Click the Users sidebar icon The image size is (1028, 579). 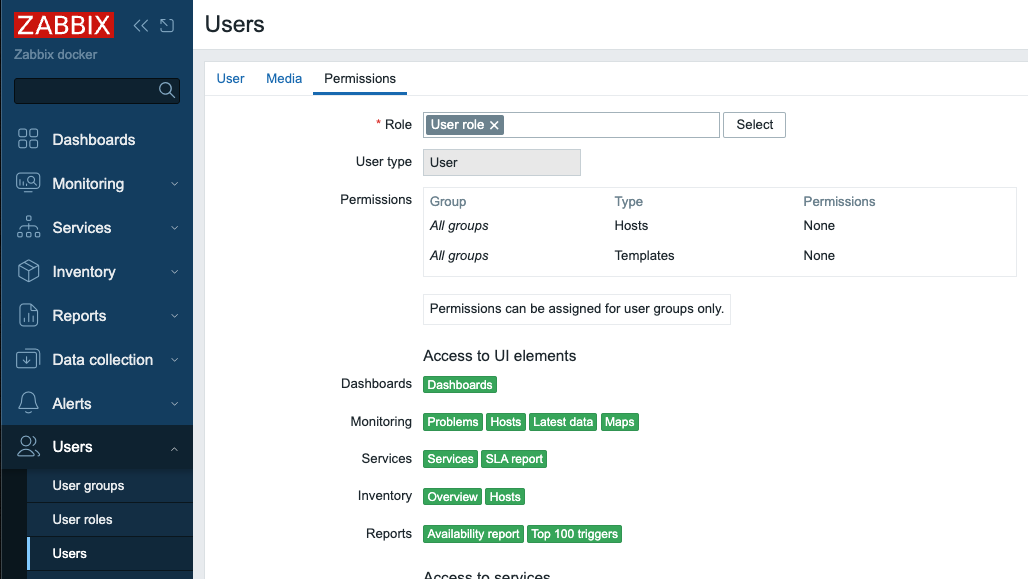click(27, 447)
